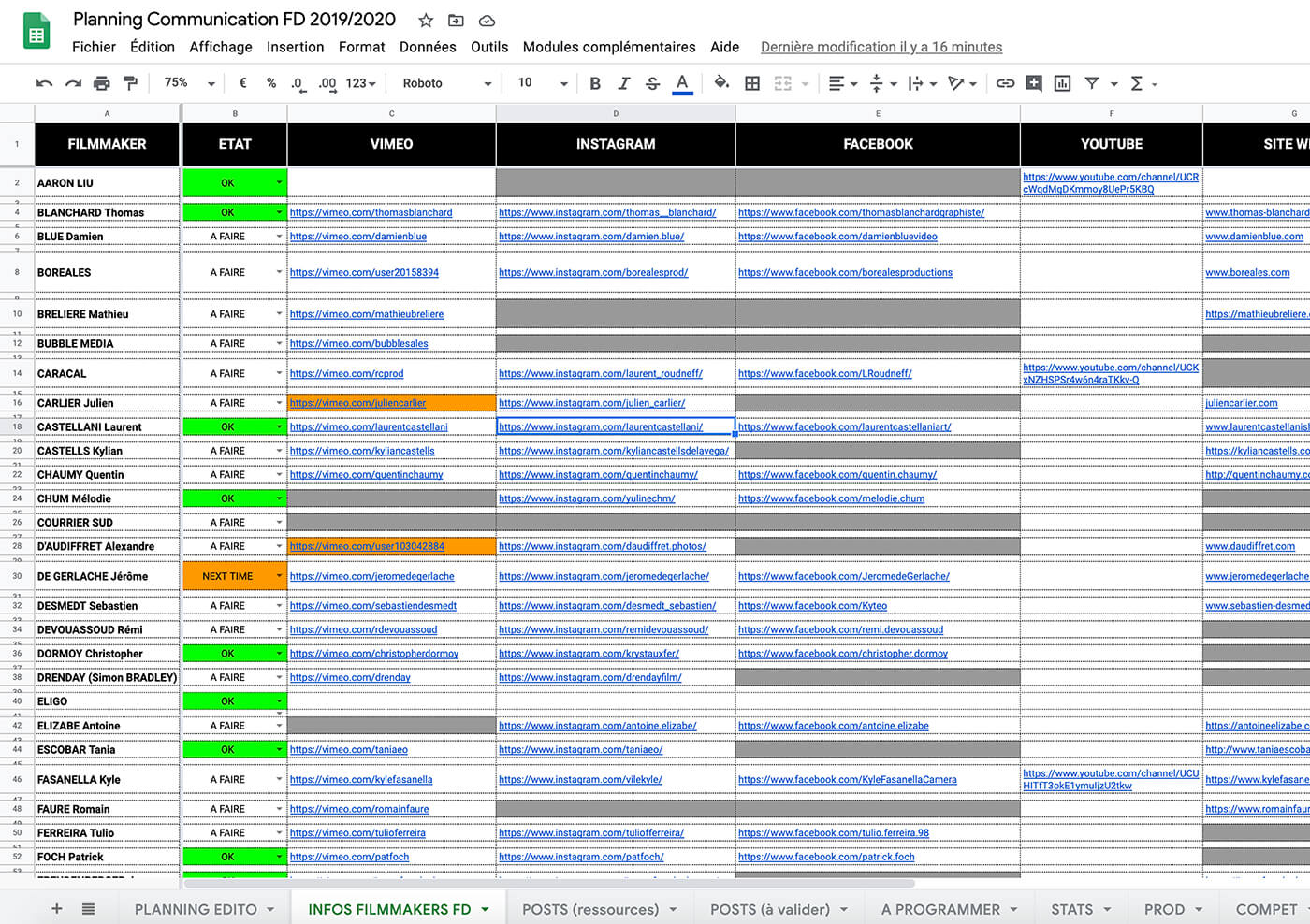Open the text rotation dropdown
Viewport: 1310px width, 924px height.
[x=962, y=83]
